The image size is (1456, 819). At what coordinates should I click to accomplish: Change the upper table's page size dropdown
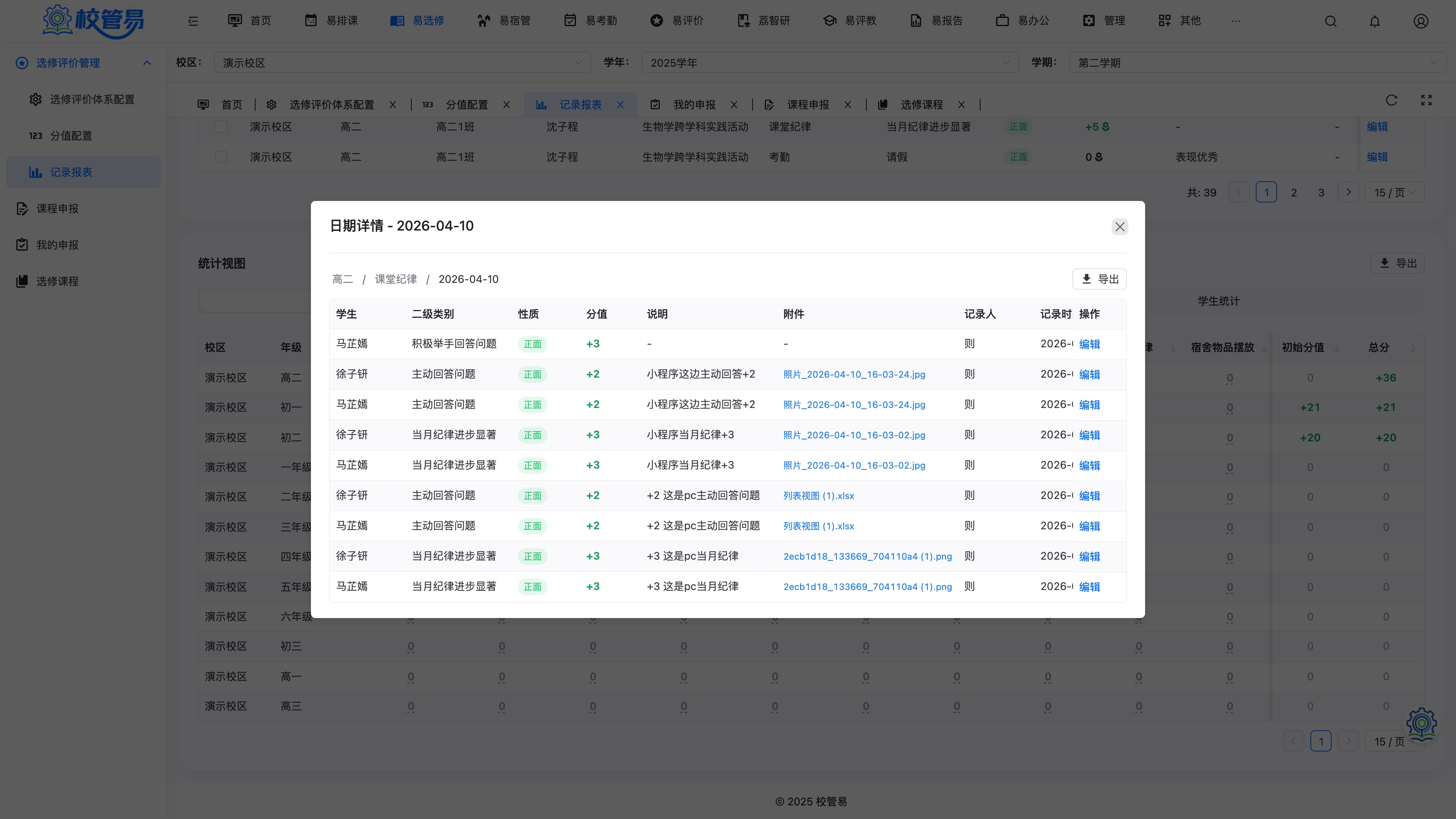pyautogui.click(x=1395, y=193)
